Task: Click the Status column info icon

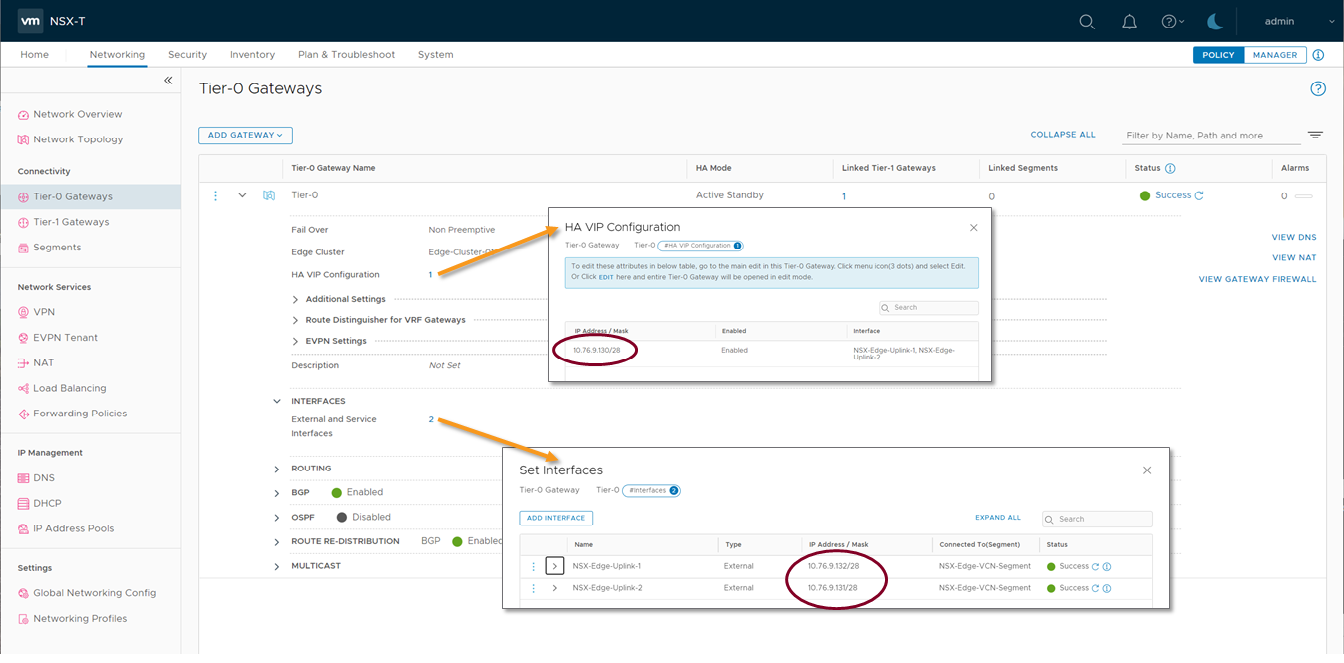Action: tap(1170, 168)
